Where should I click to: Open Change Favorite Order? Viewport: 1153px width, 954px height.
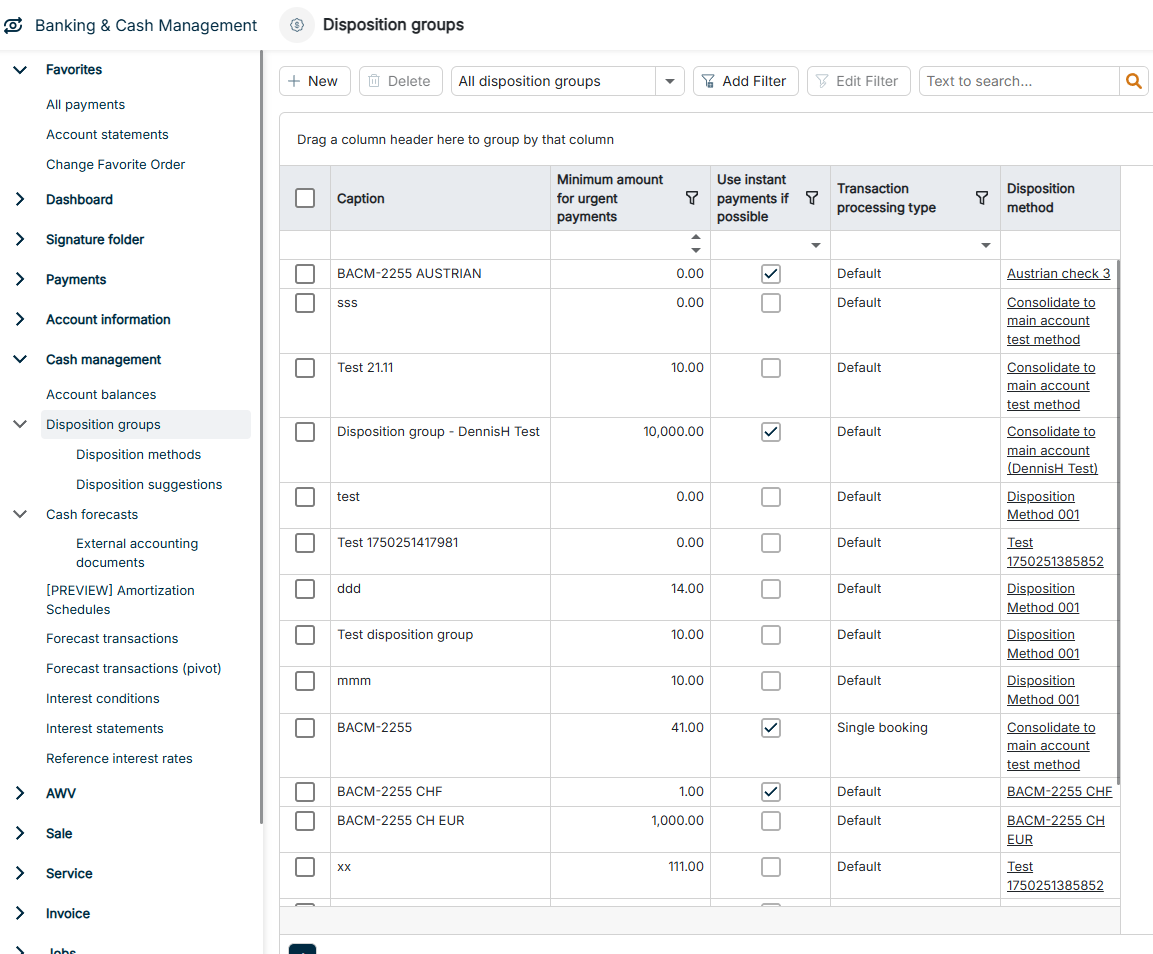pos(115,165)
